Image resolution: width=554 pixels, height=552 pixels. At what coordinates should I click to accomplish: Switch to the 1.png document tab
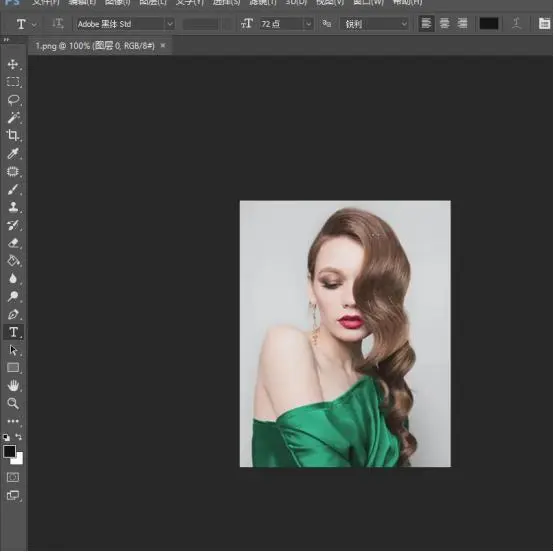click(95, 46)
